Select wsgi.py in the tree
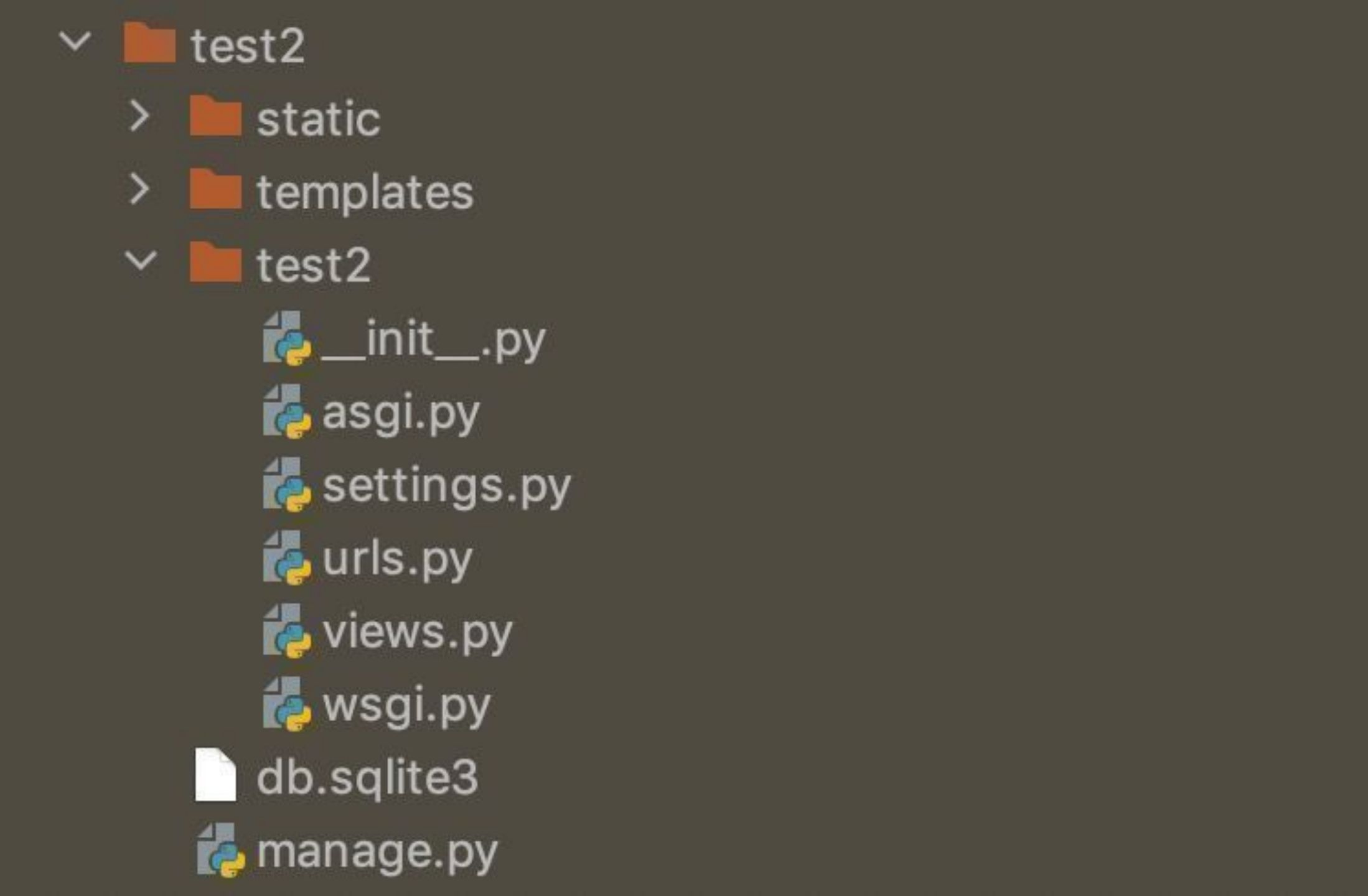Screen dimensions: 1368x896 [x=406, y=706]
